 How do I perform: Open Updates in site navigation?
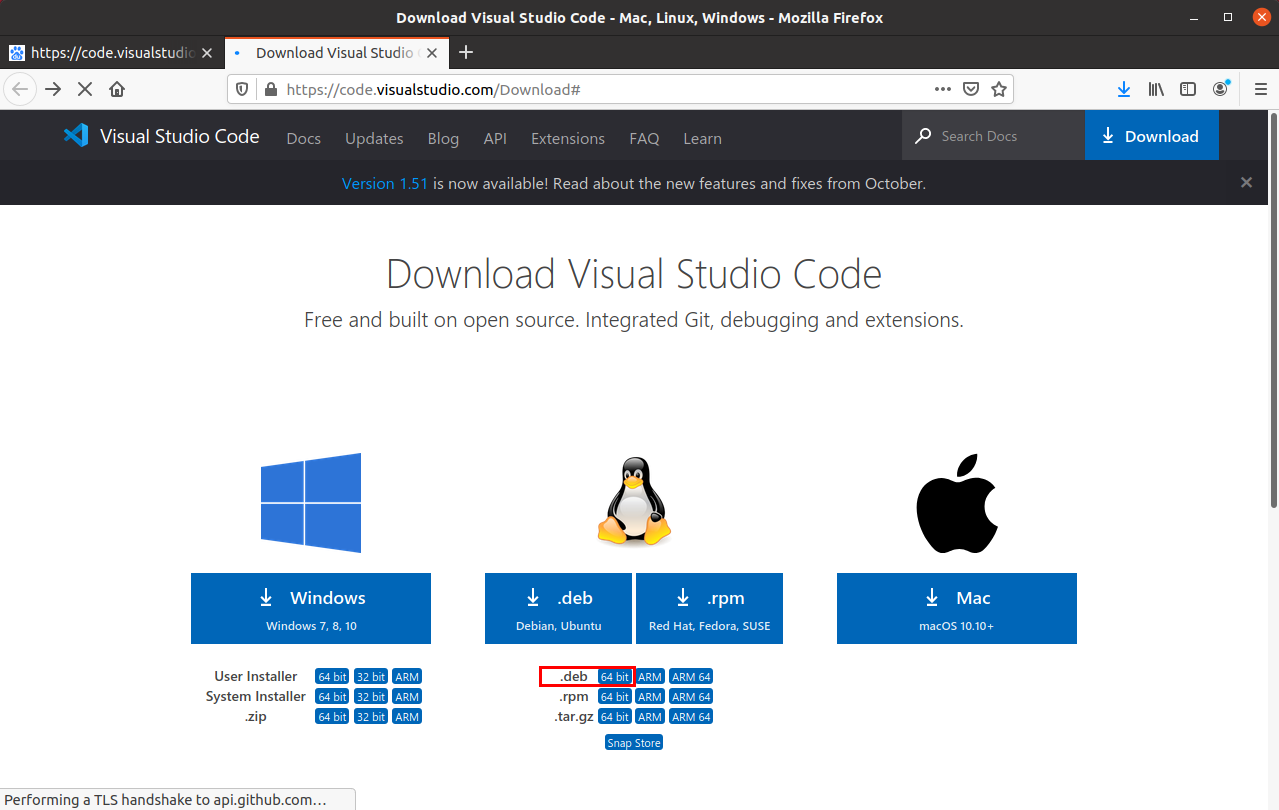tap(374, 139)
